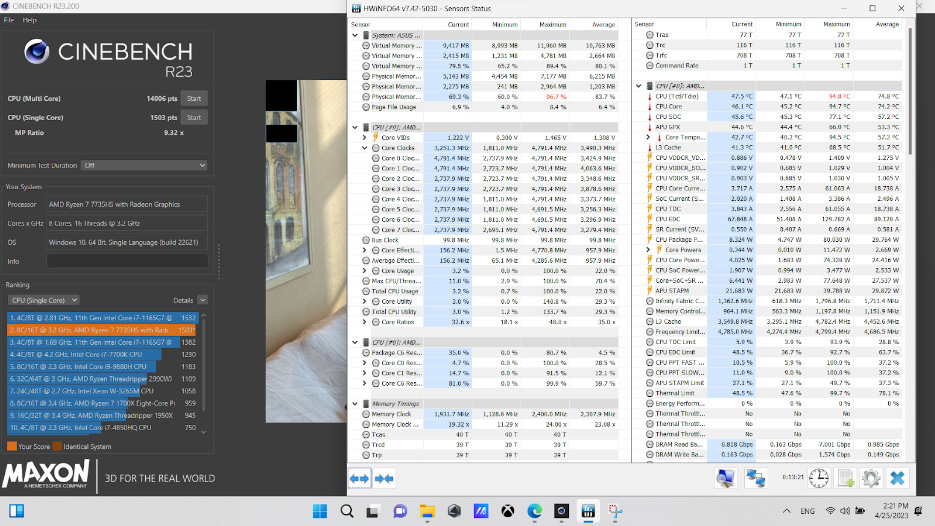The width and height of the screenshot is (935, 526).
Task: Click ENG language indicator
Action: pos(807,511)
